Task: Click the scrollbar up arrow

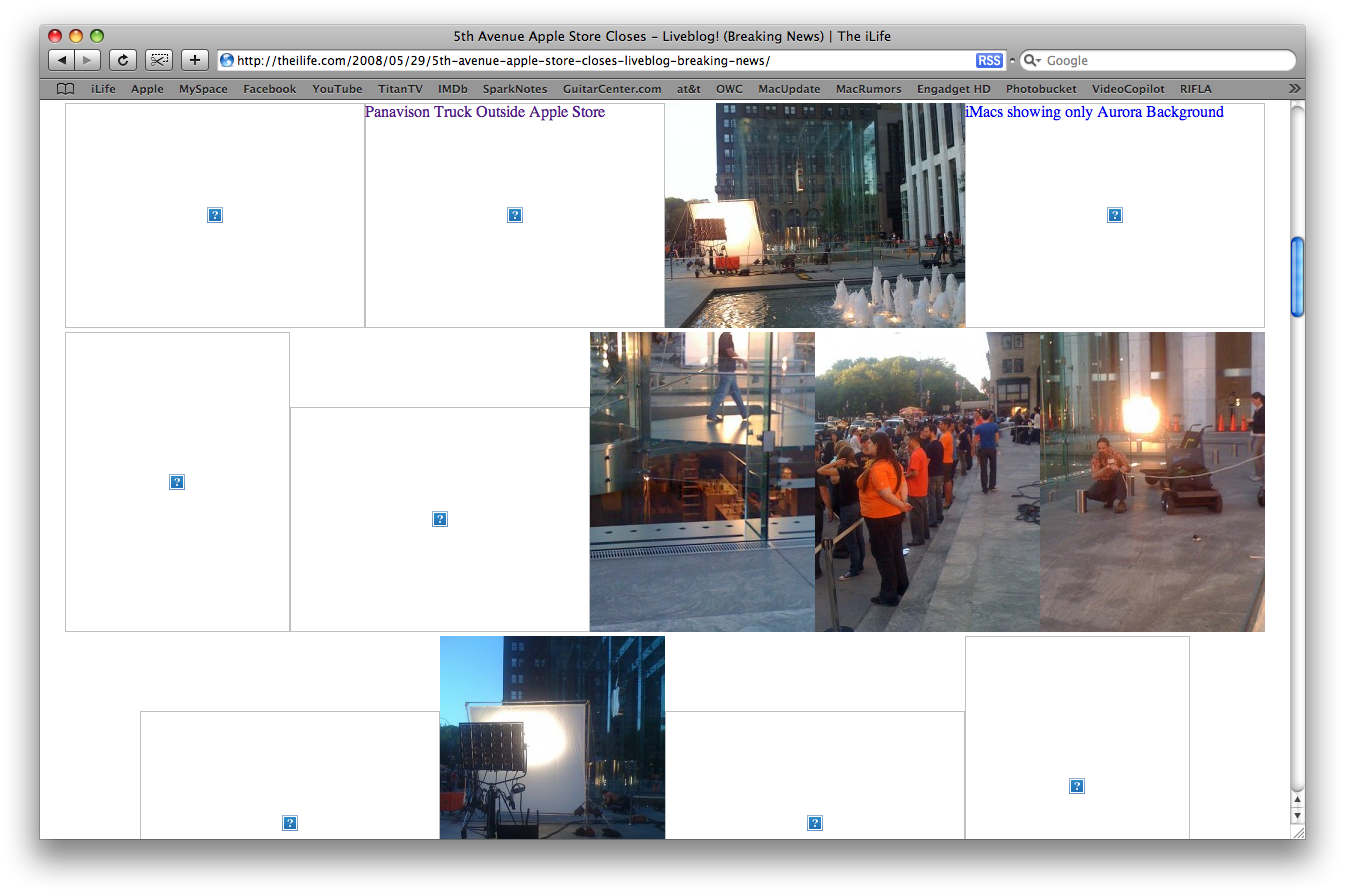Action: click(1297, 800)
